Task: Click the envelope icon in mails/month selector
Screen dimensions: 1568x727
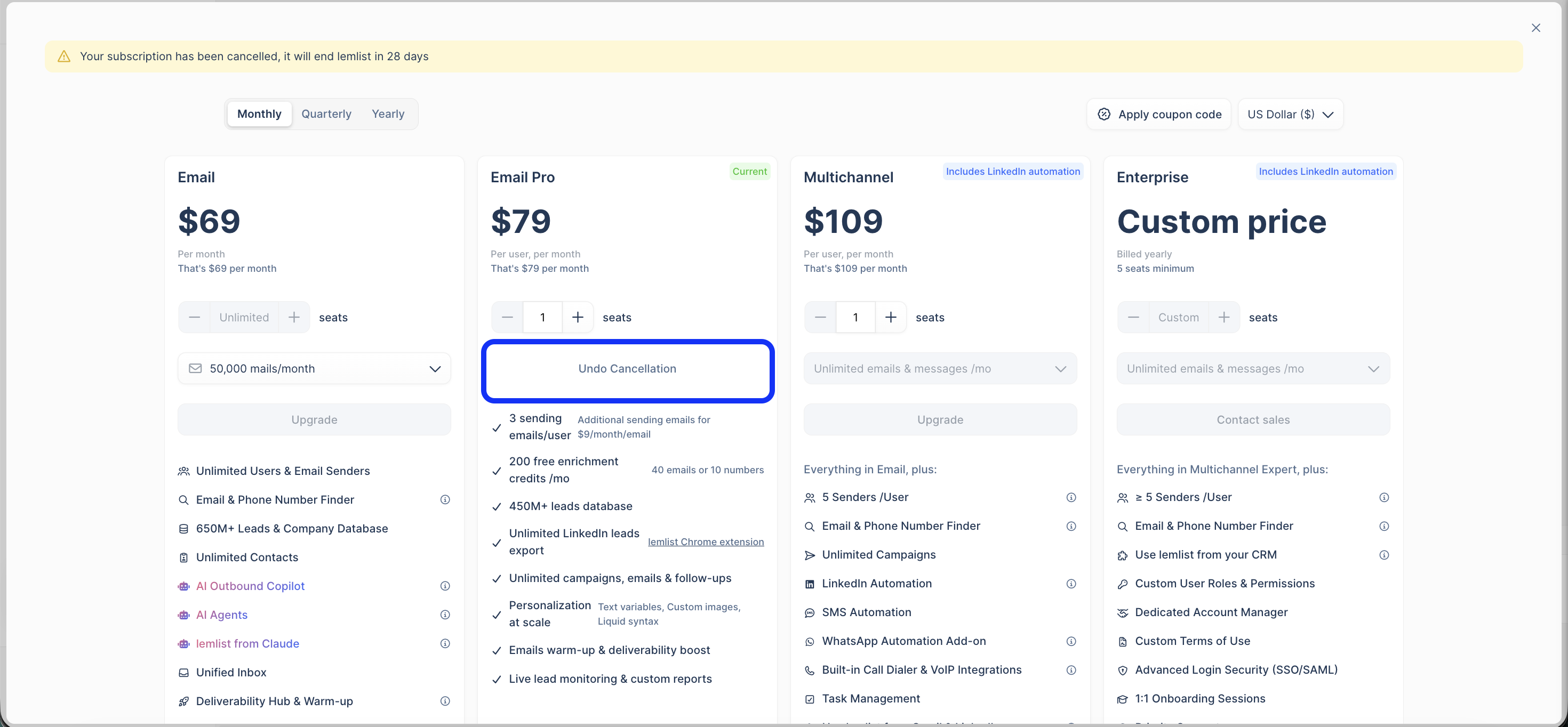Action: pos(195,369)
